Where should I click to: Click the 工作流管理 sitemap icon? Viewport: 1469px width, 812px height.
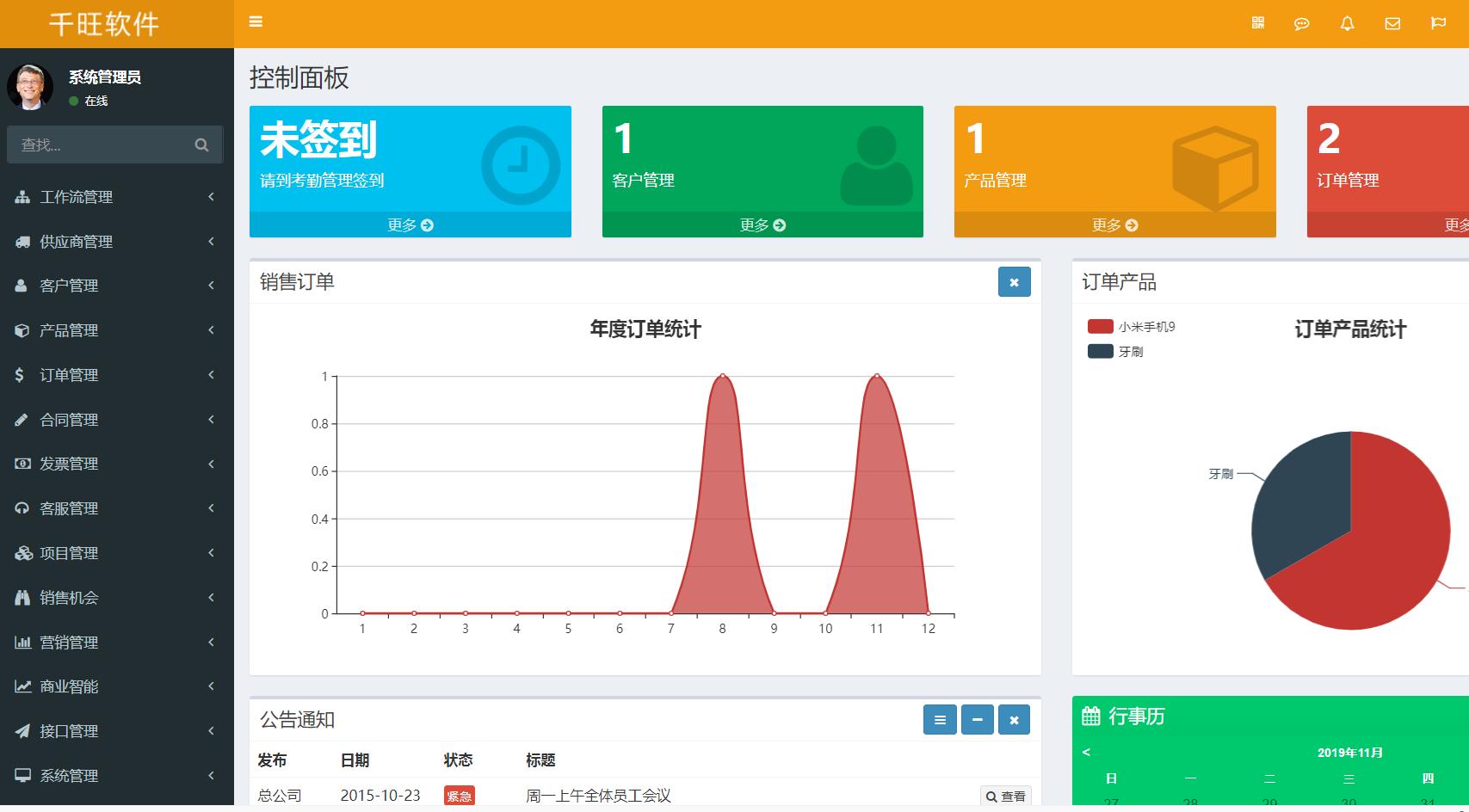[x=22, y=197]
